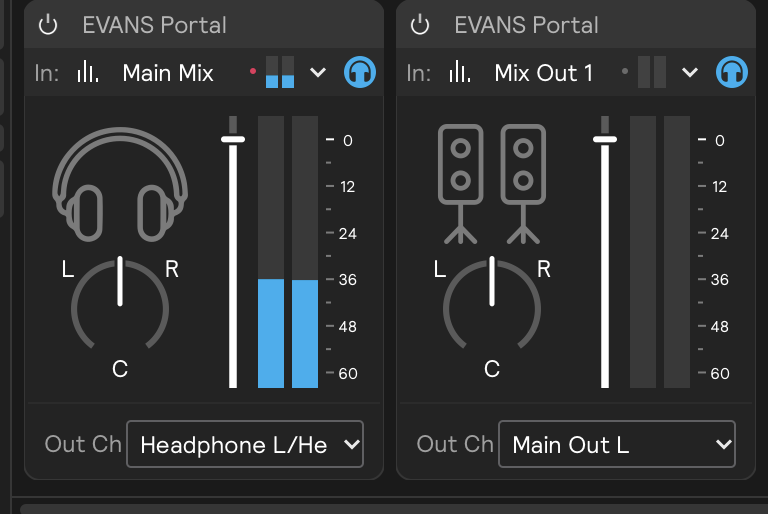Open Headphone L/He output channel dropdown
This screenshot has height=514, width=768.
click(x=245, y=445)
